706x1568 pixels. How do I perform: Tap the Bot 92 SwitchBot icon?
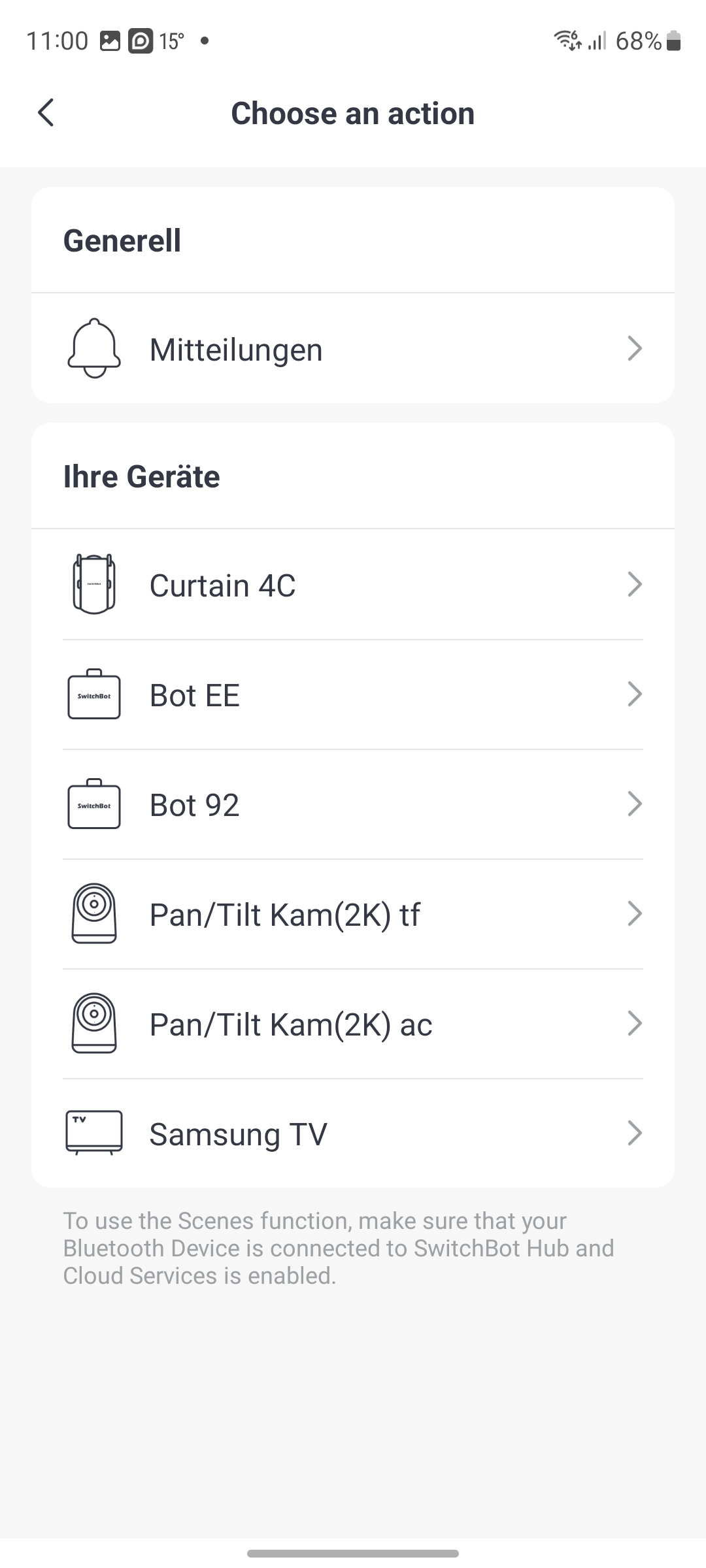click(x=94, y=804)
